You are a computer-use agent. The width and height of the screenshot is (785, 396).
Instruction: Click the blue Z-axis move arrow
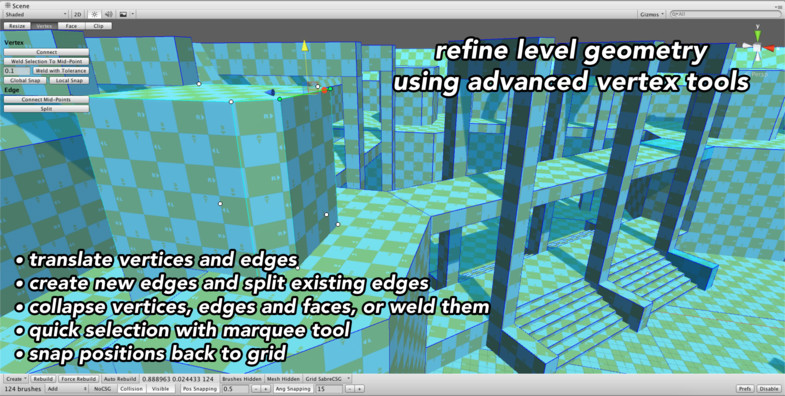pyautogui.click(x=270, y=92)
